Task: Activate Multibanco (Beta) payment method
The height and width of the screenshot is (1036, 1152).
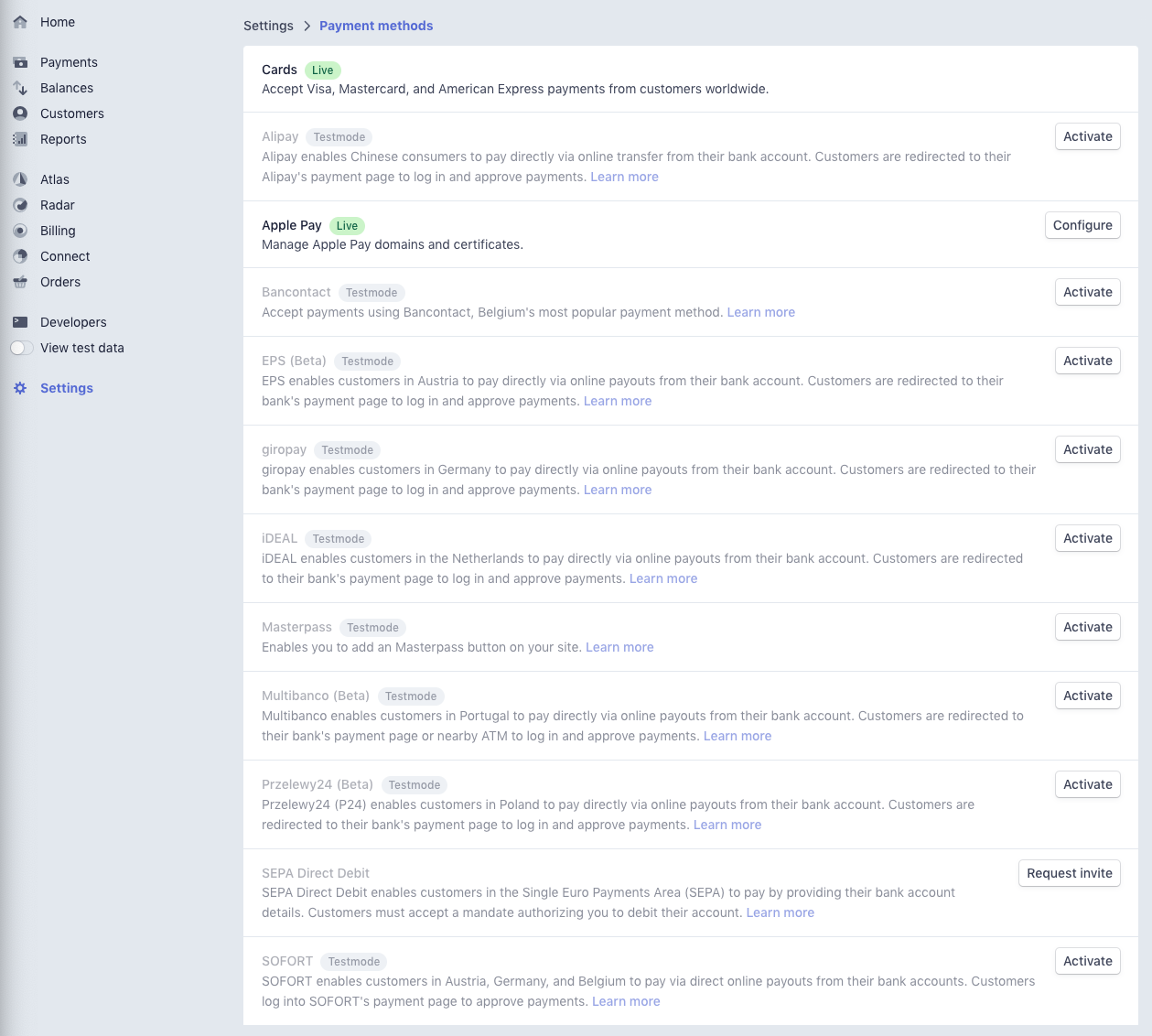Action: (1088, 696)
